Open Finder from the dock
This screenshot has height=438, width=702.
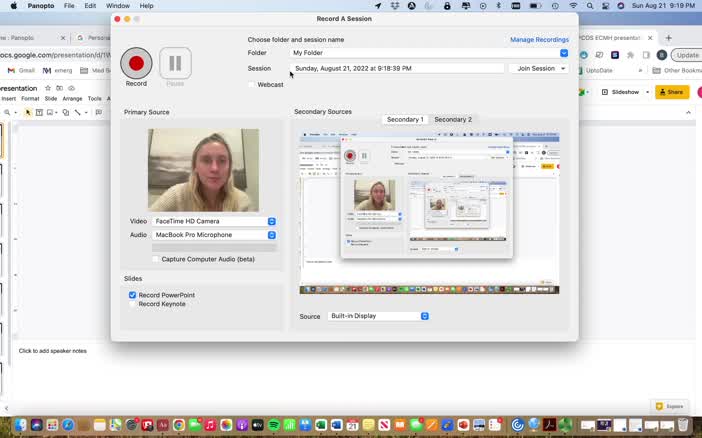coord(20,425)
